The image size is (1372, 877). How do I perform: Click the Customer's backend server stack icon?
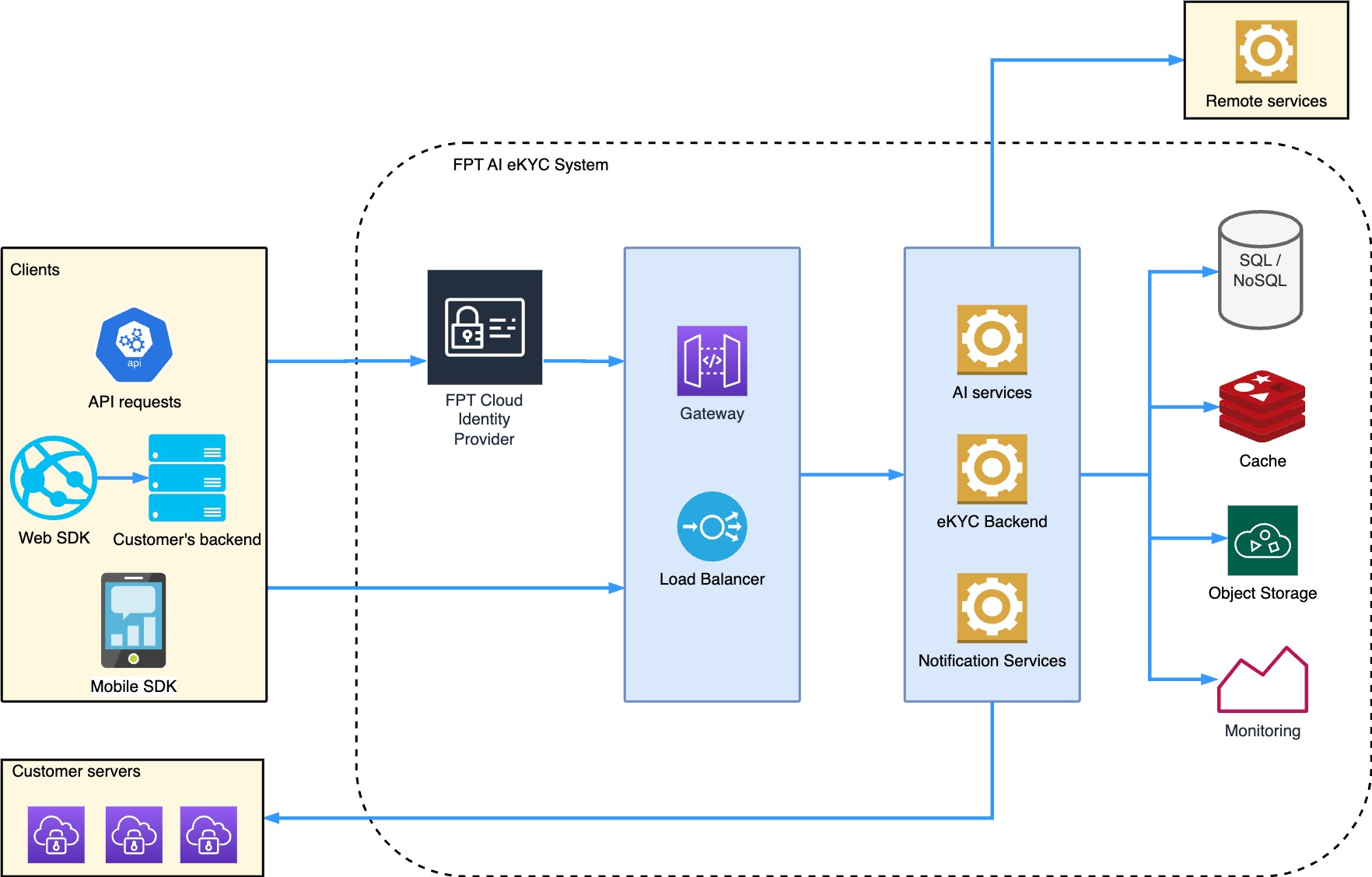point(187,477)
